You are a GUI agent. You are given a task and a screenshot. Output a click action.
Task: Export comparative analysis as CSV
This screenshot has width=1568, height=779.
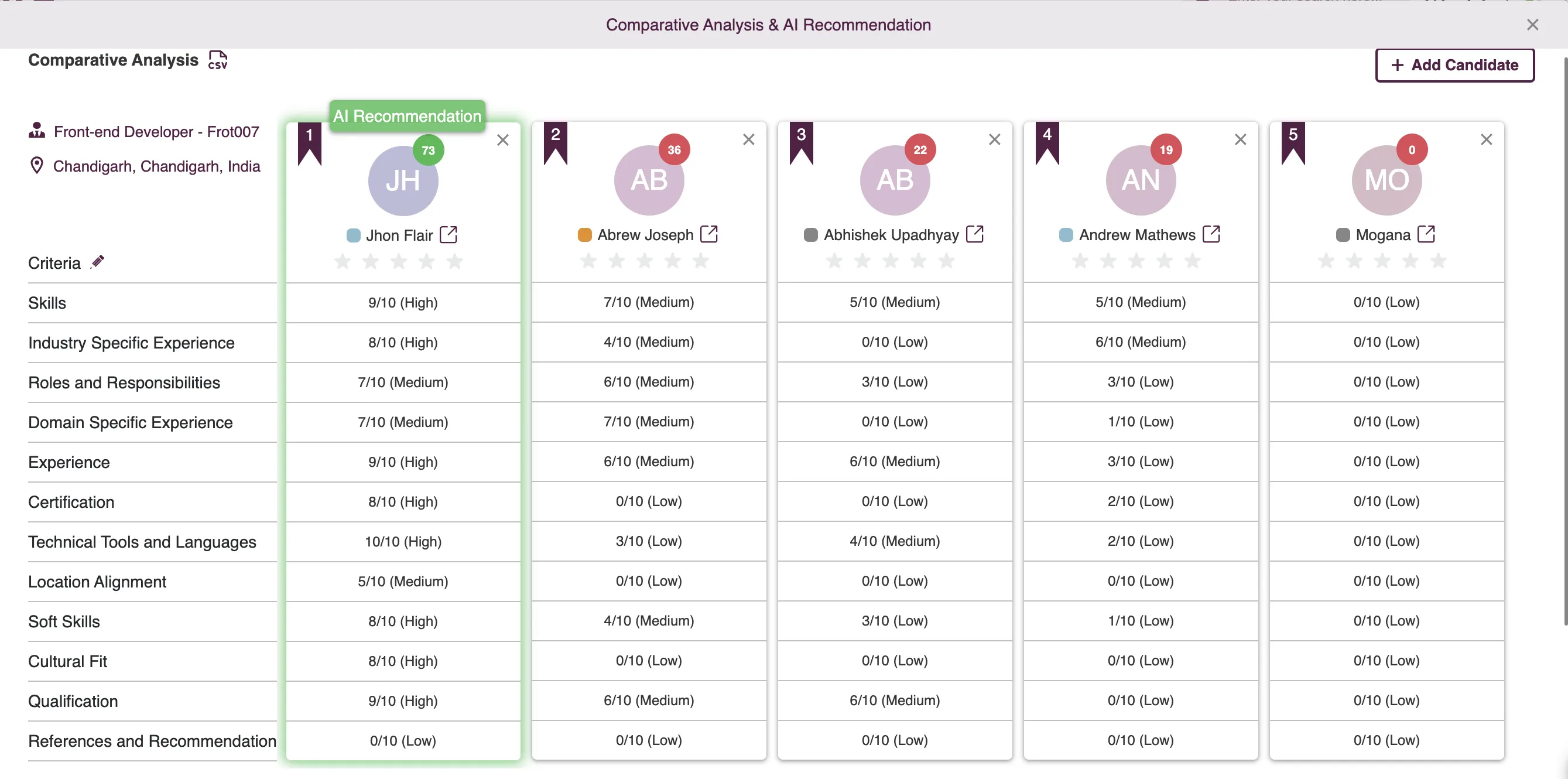(217, 60)
